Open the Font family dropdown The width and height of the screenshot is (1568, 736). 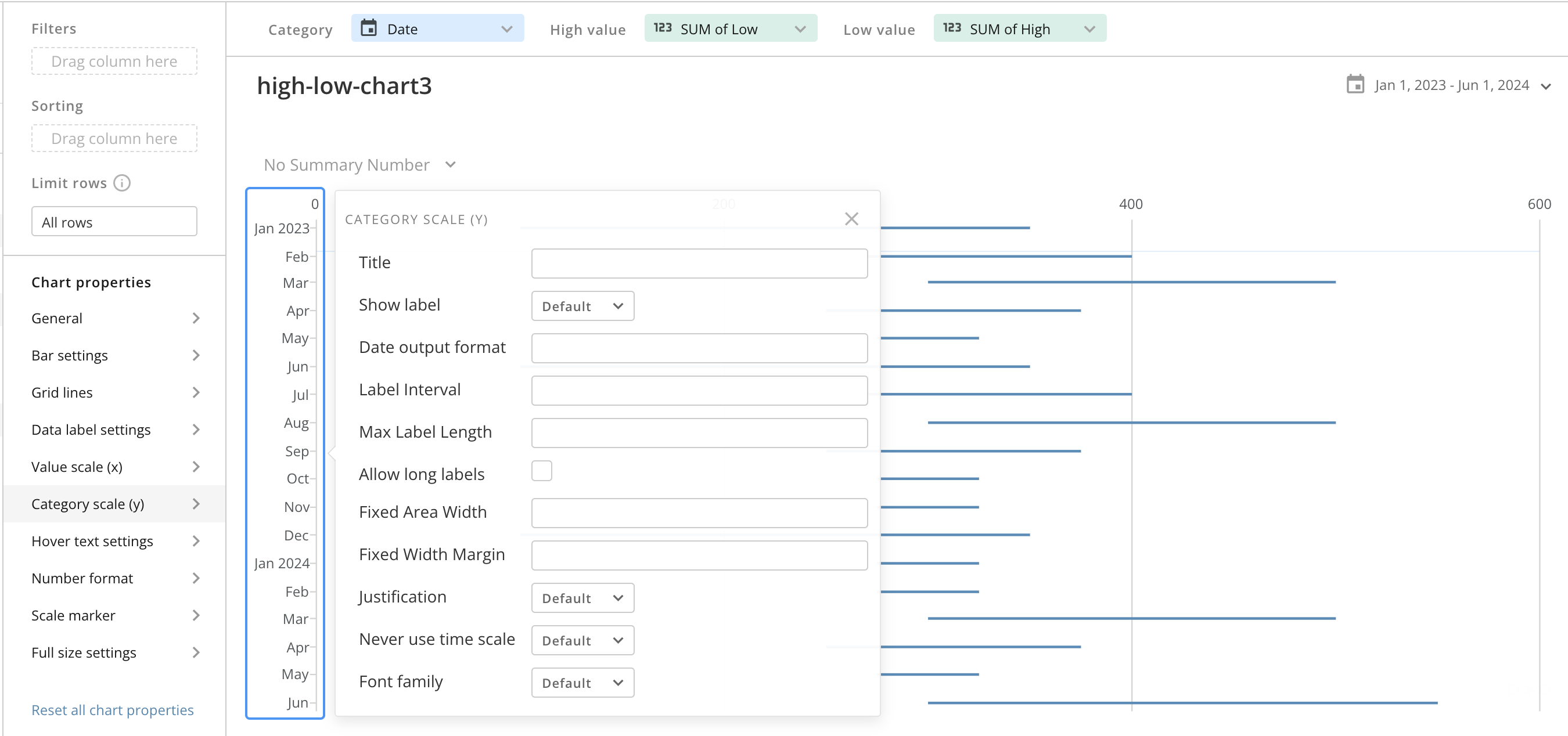582,683
